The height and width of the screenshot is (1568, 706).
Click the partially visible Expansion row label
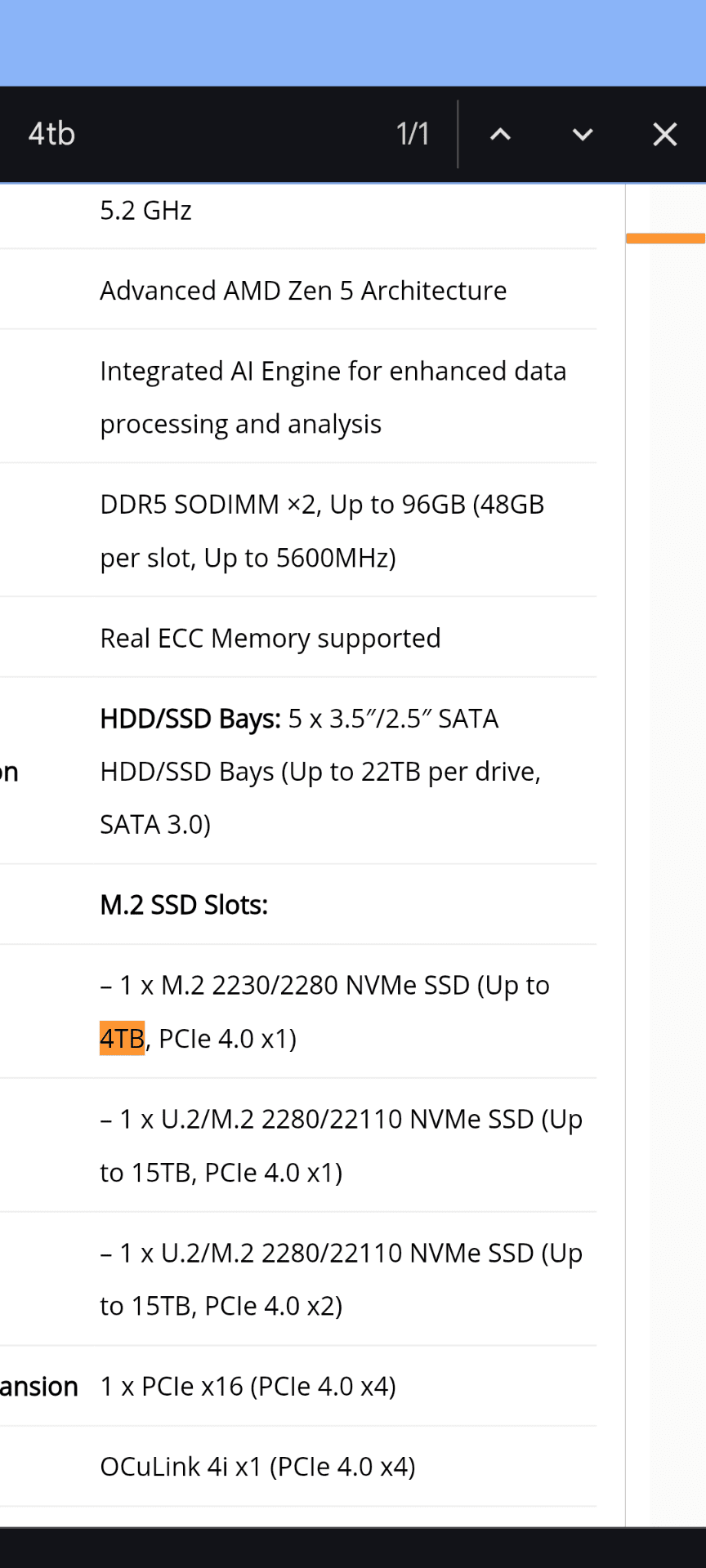pos(38,1387)
